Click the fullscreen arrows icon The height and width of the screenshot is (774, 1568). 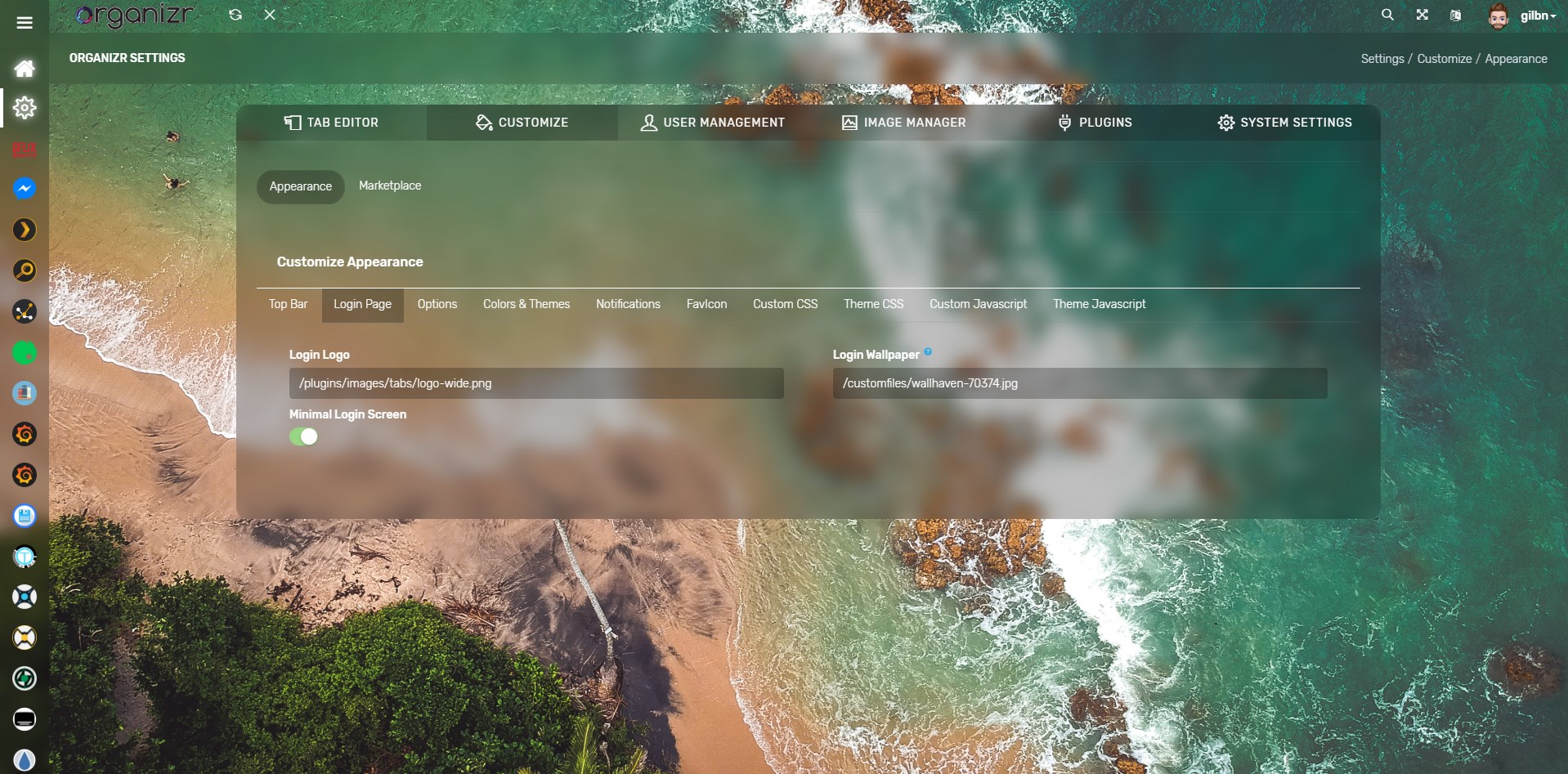pyautogui.click(x=1422, y=15)
